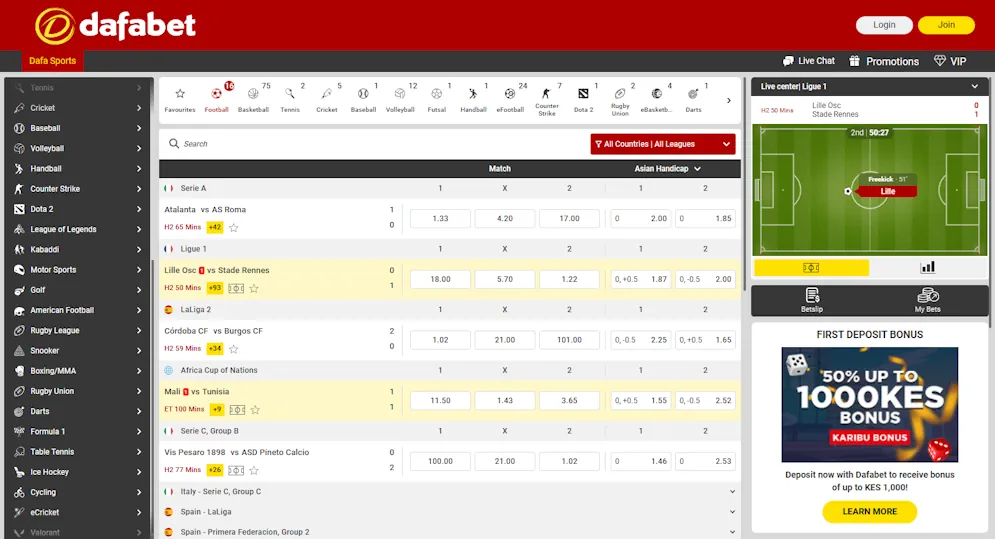The height and width of the screenshot is (539, 995).
Task: Open Kabaddi in left sidebar
Action: tap(79, 250)
